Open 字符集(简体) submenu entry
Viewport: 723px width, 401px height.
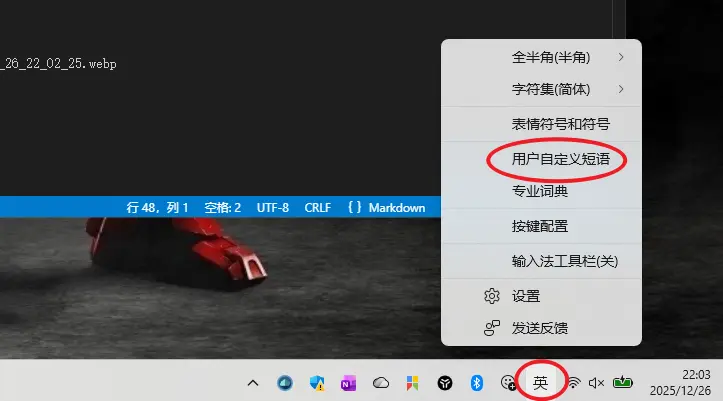pos(541,89)
